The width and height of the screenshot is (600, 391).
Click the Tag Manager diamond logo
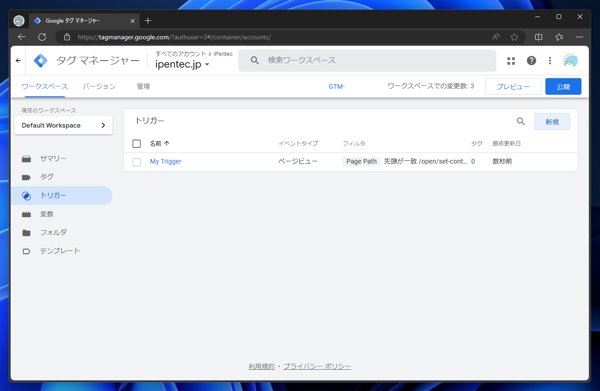click(x=41, y=60)
